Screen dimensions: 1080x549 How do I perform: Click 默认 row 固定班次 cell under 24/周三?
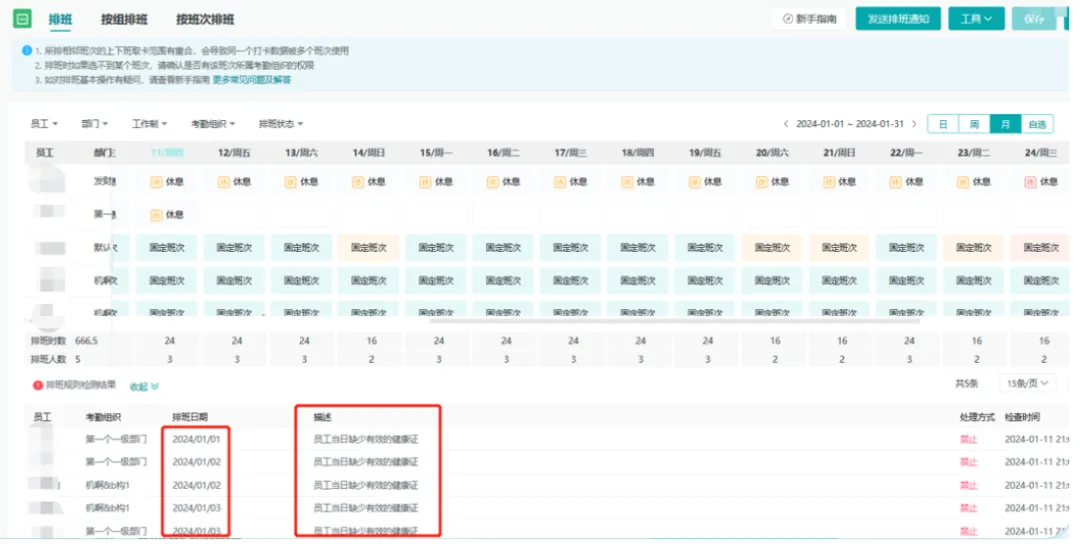pos(1040,248)
